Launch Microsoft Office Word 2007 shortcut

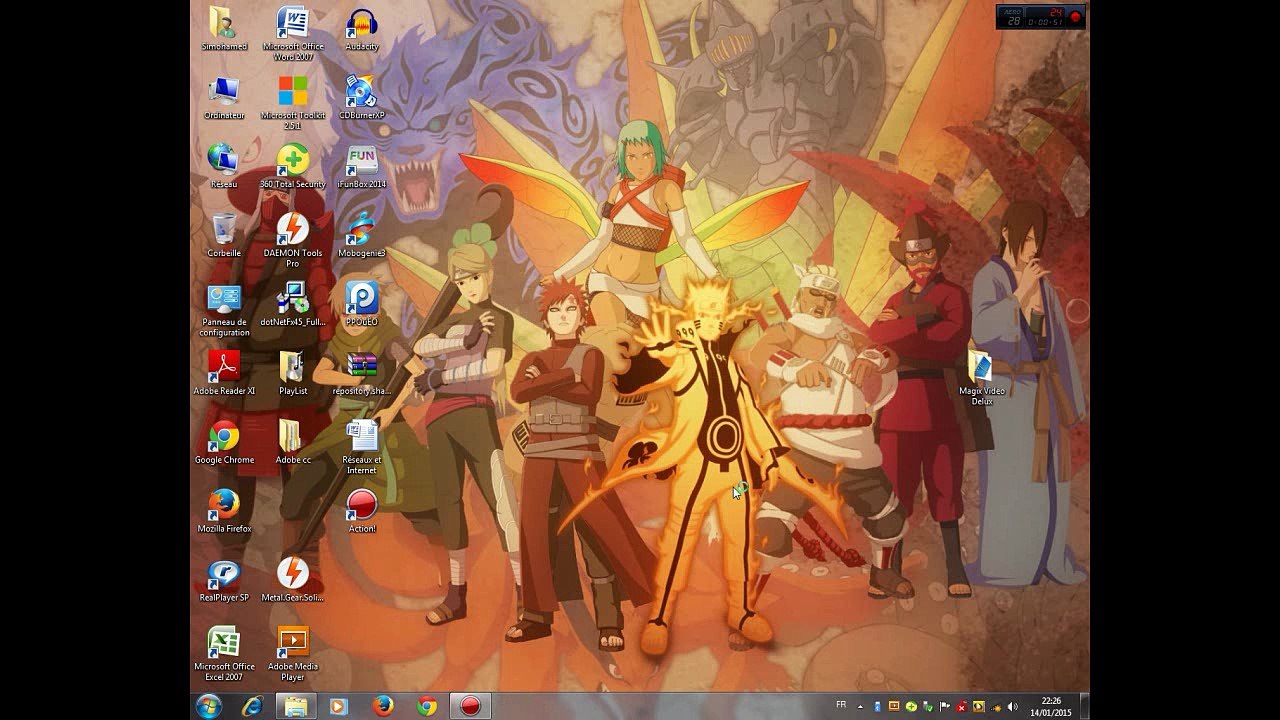(x=293, y=34)
